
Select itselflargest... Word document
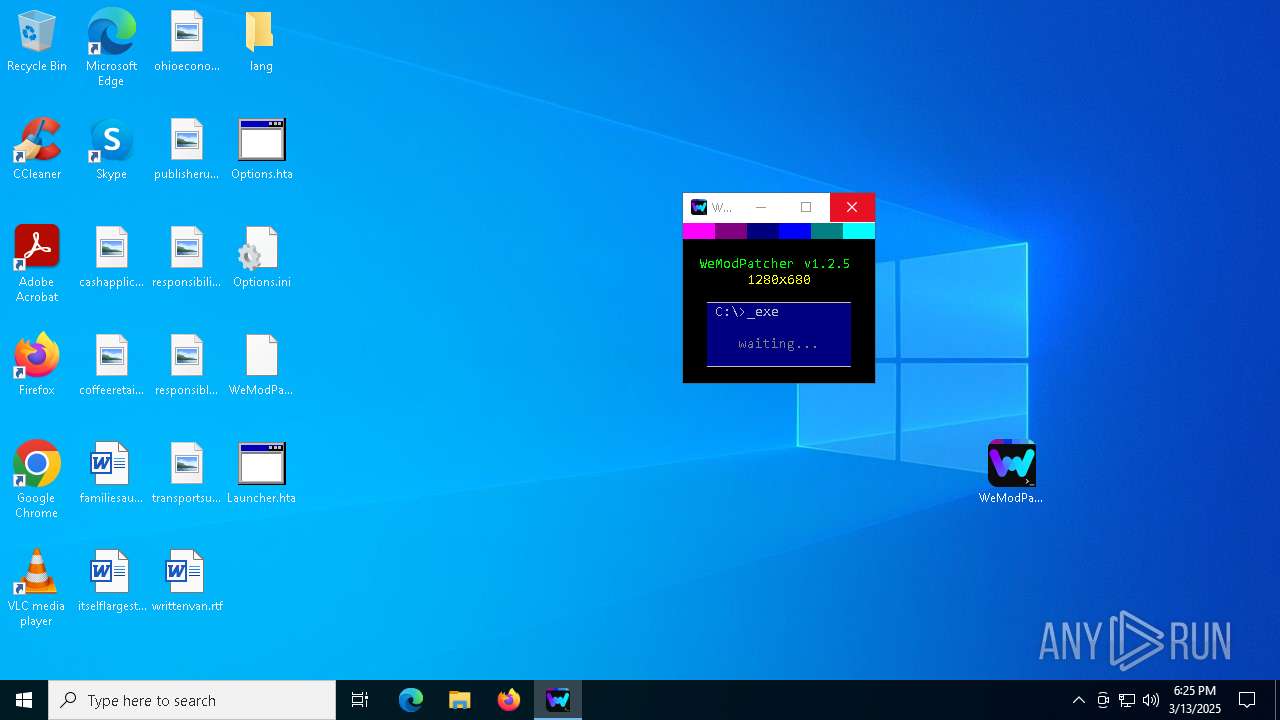tap(111, 582)
